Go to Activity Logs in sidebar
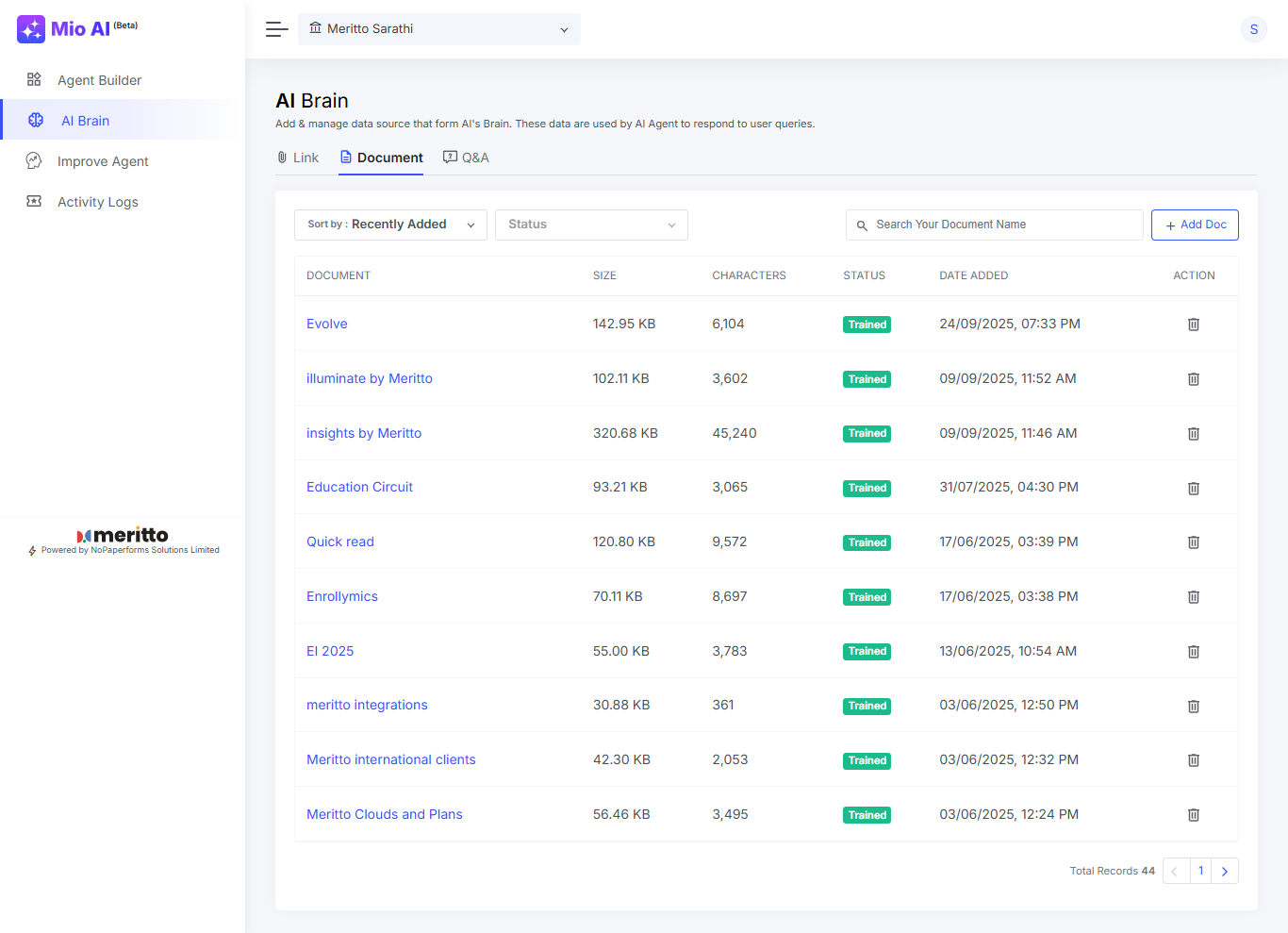This screenshot has width=1288, height=933. click(x=97, y=202)
